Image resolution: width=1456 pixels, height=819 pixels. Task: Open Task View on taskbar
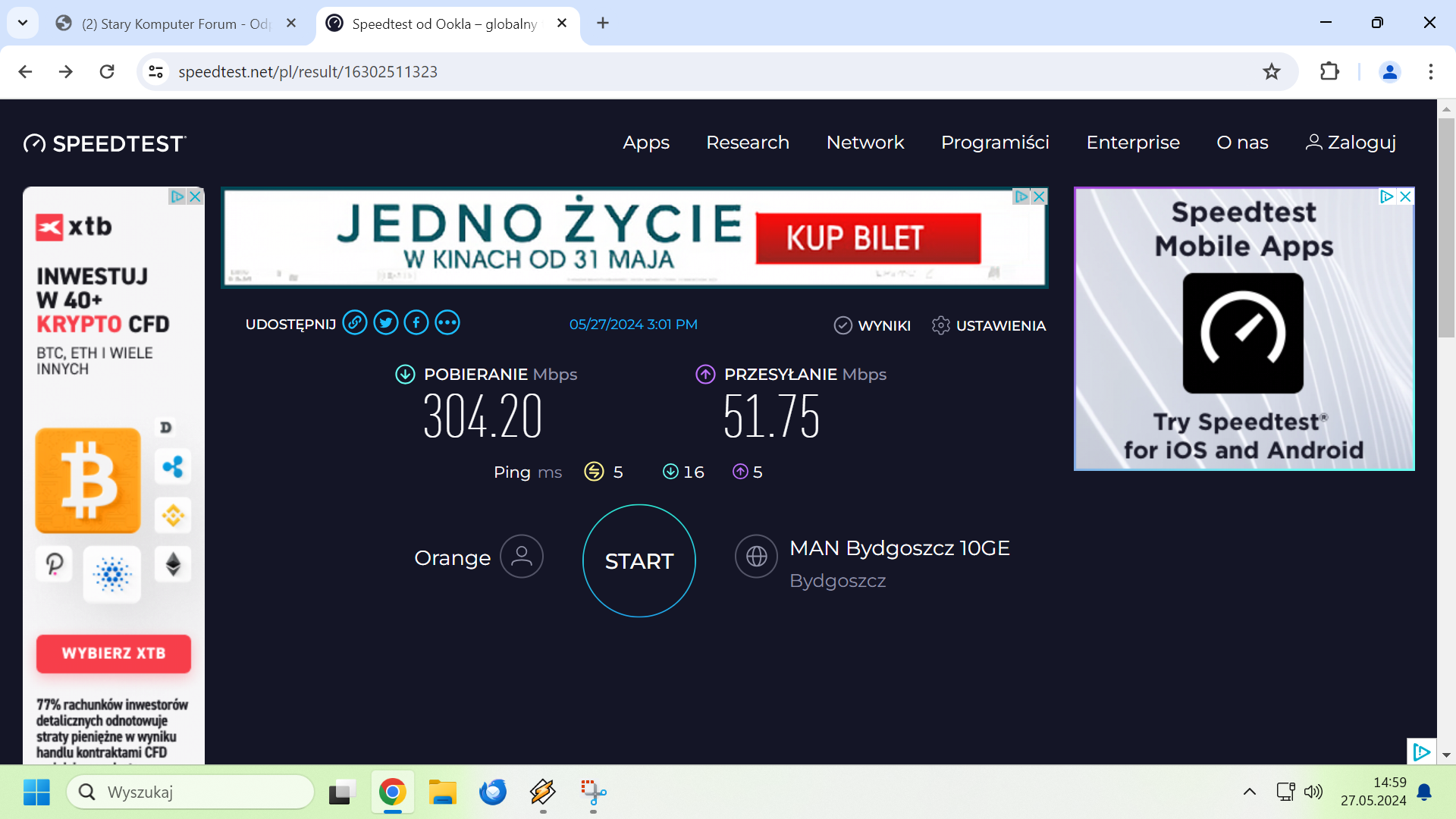[x=343, y=792]
